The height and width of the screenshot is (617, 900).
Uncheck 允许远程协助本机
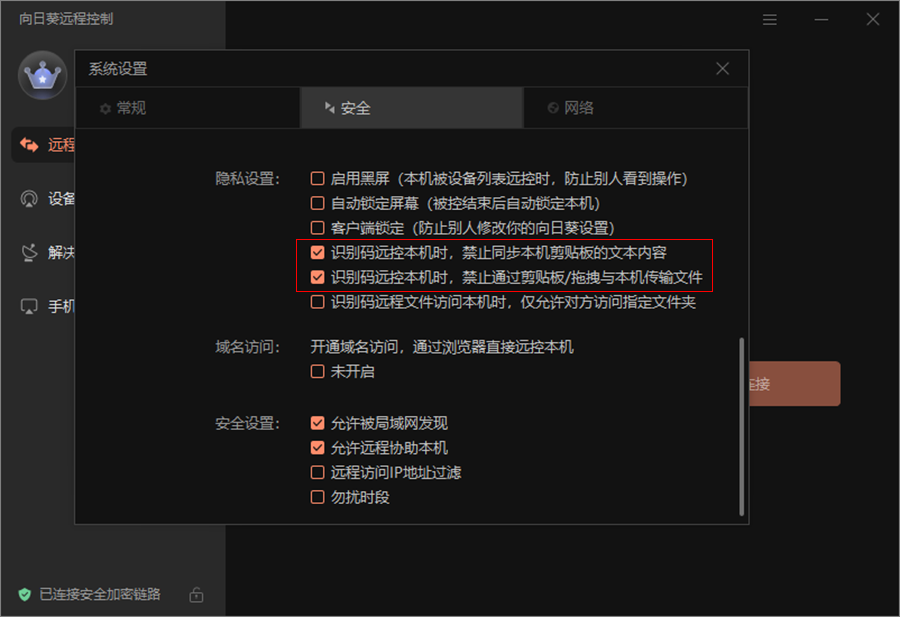pos(317,448)
